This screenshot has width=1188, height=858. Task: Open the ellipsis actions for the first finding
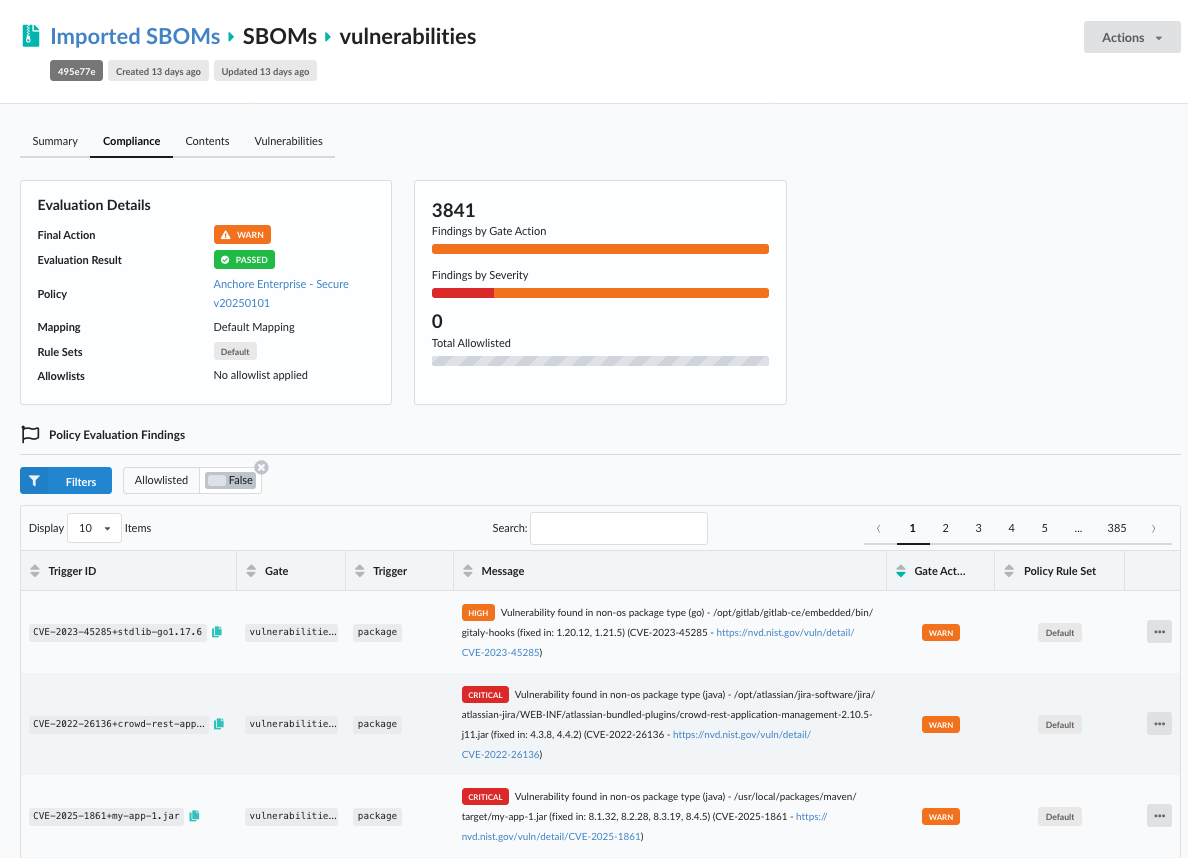pyautogui.click(x=1159, y=631)
